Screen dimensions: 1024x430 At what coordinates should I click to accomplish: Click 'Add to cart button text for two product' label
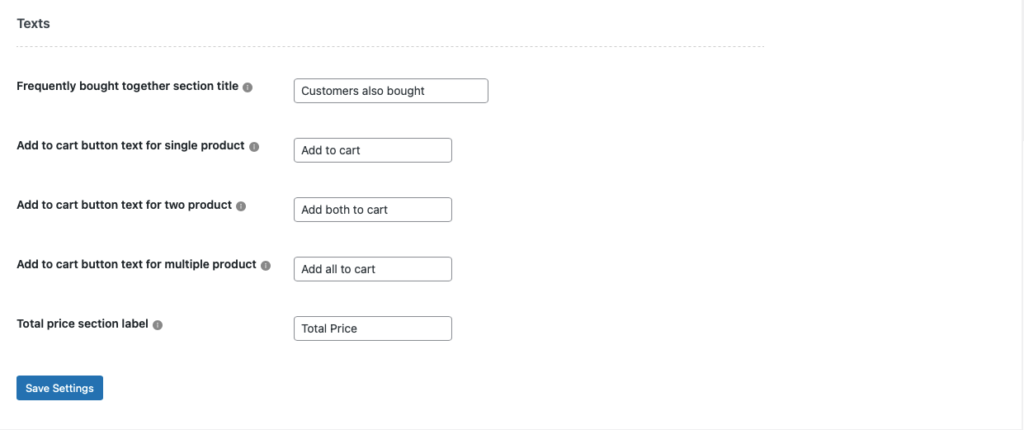point(124,205)
